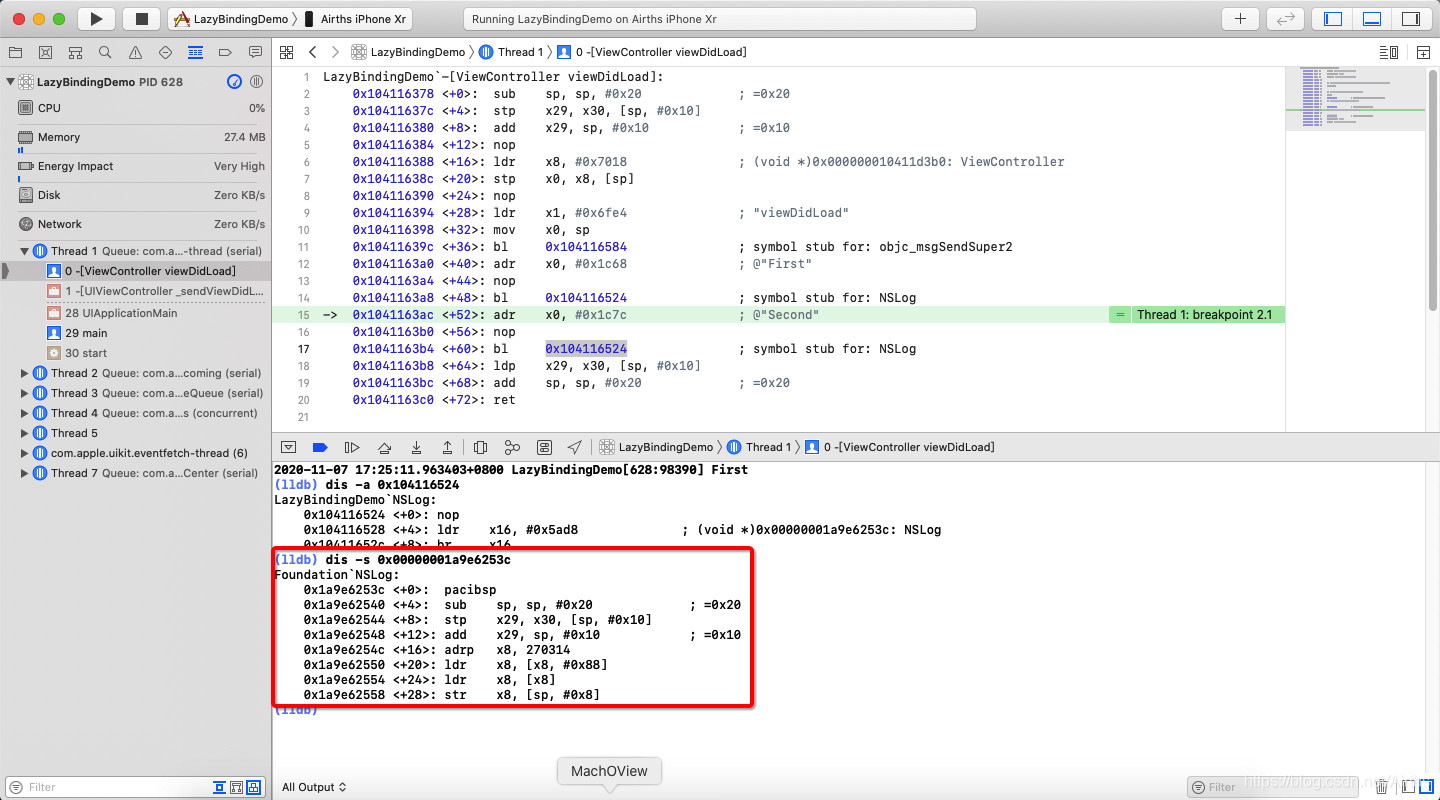Toggle show only threads with debug symbols

click(237, 787)
